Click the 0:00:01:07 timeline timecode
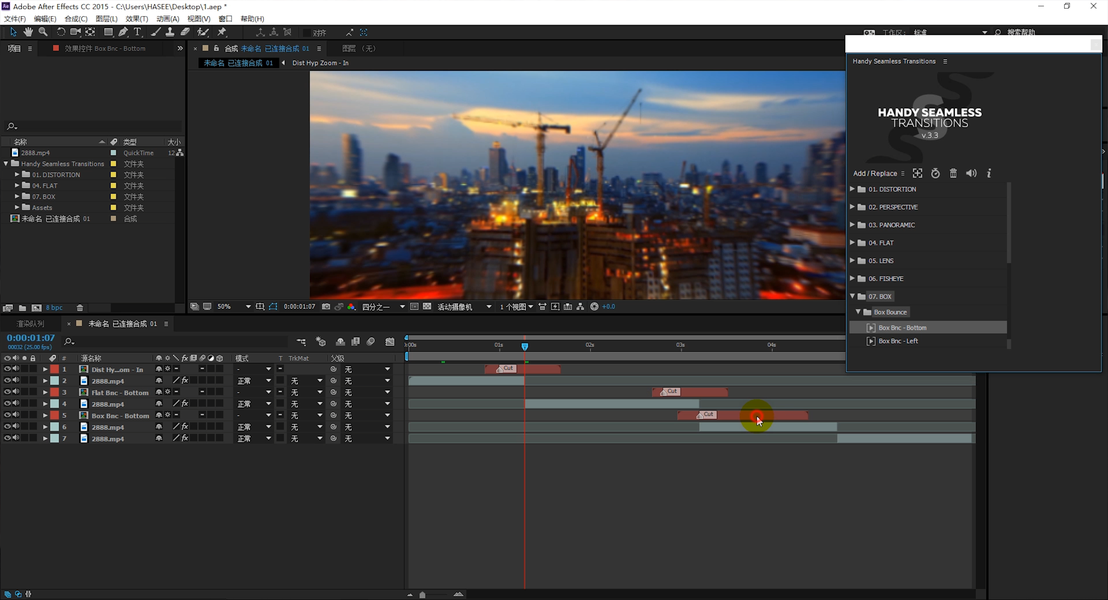1108x600 pixels. tap(30, 338)
